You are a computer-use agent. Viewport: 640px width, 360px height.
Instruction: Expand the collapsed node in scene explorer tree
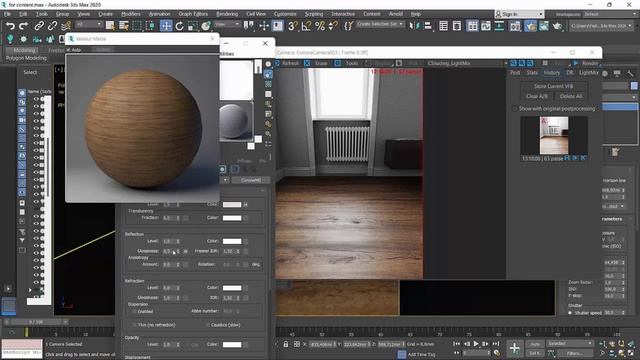pos(29,289)
